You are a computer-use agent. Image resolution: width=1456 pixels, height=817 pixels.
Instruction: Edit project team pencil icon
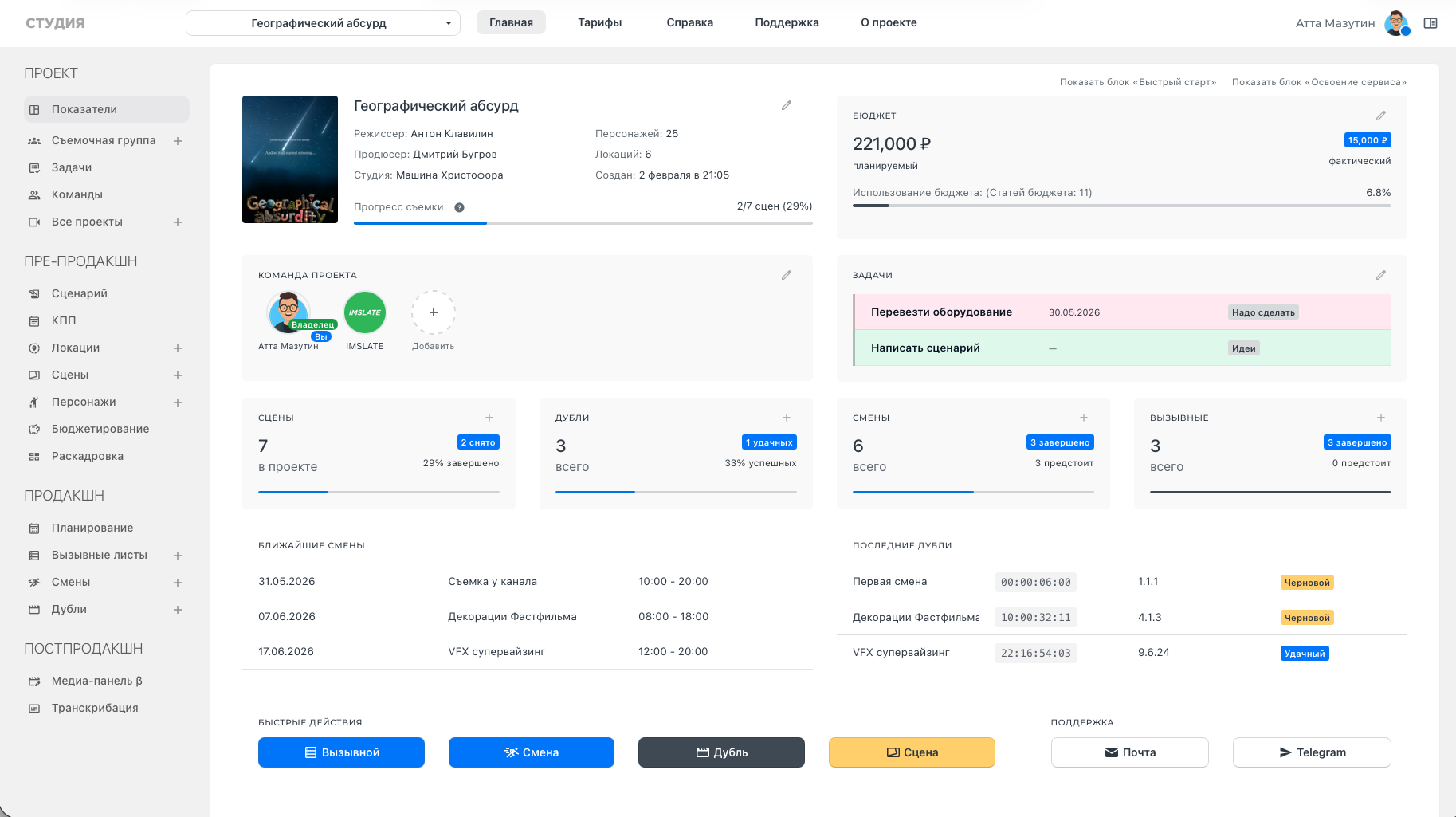787,275
